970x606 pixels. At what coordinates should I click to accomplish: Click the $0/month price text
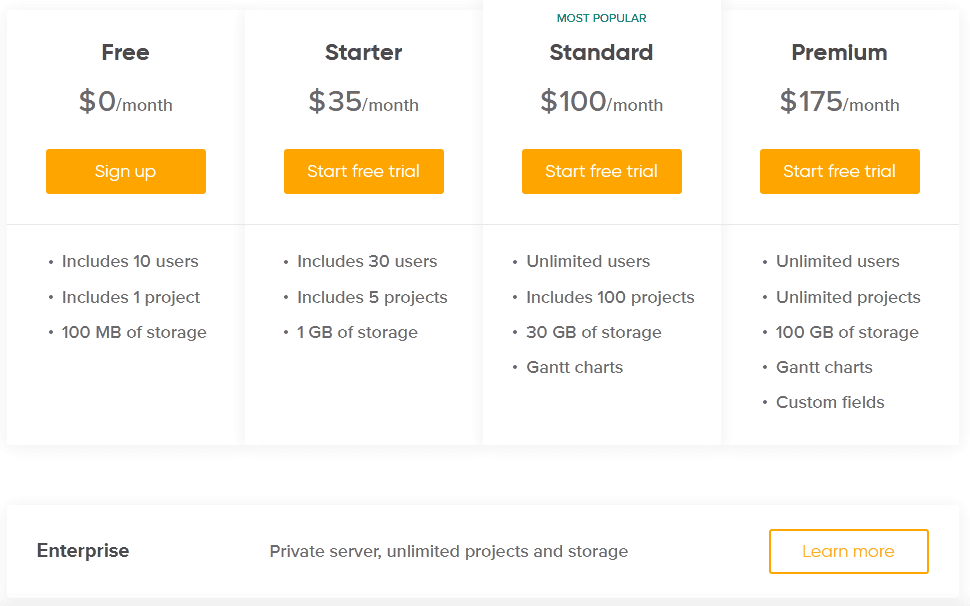125,101
